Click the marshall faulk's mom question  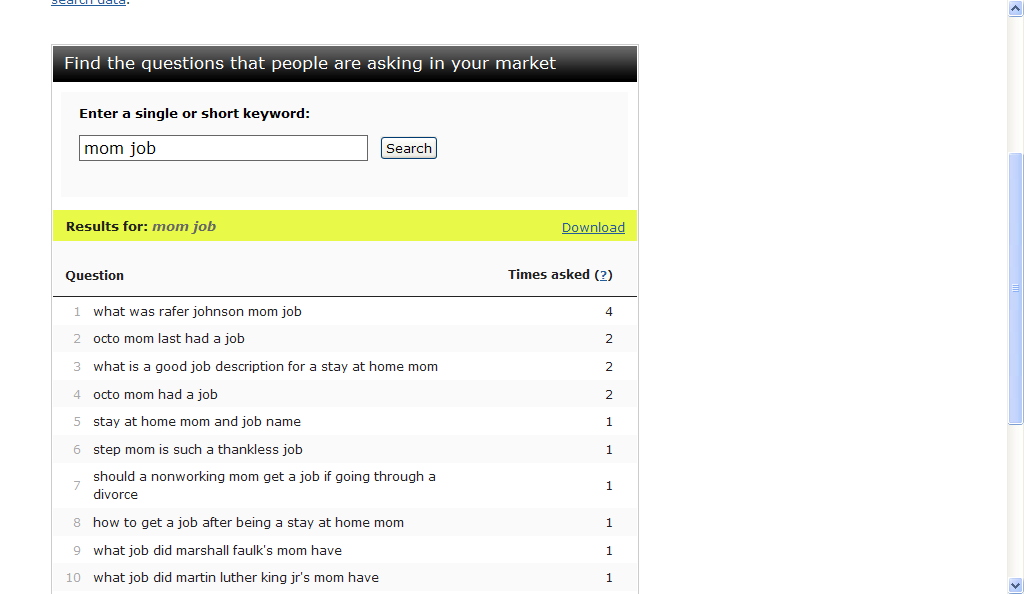pyautogui.click(x=217, y=550)
